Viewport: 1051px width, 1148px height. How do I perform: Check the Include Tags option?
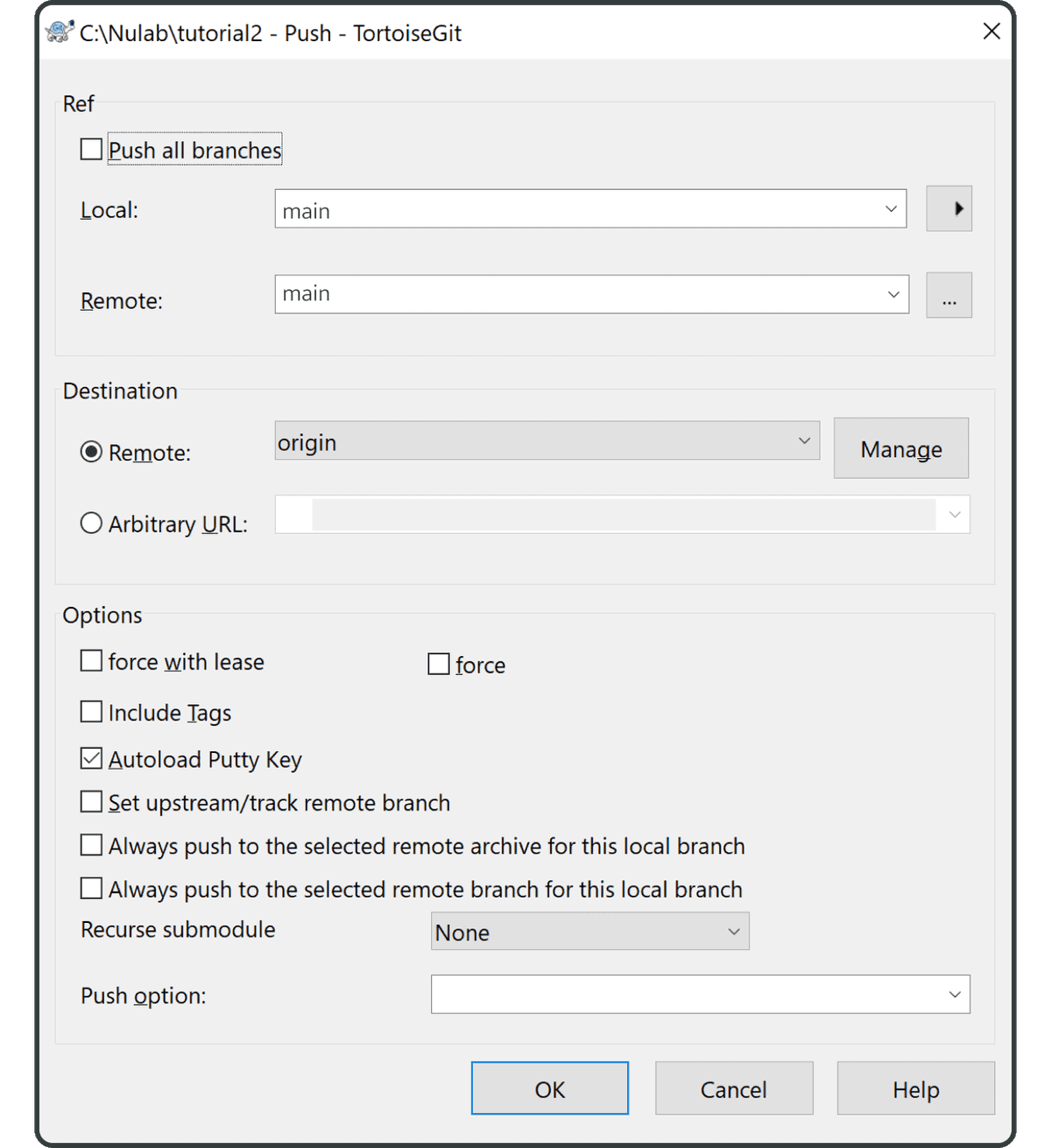(91, 711)
